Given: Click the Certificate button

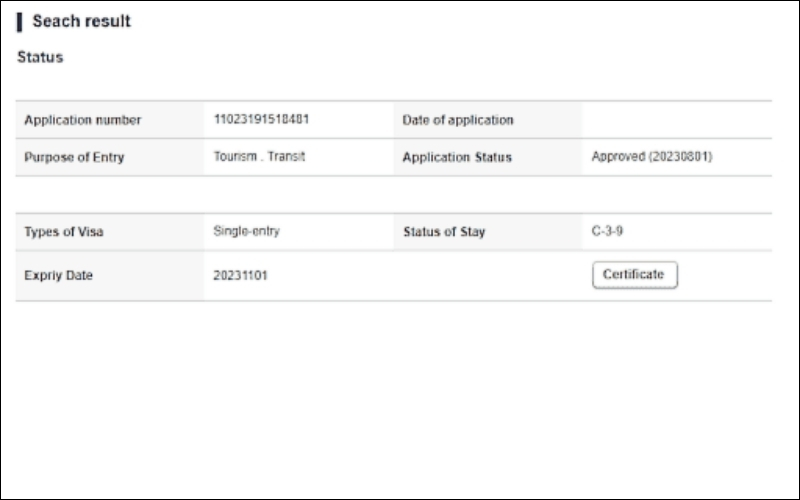Looking at the screenshot, I should [635, 275].
